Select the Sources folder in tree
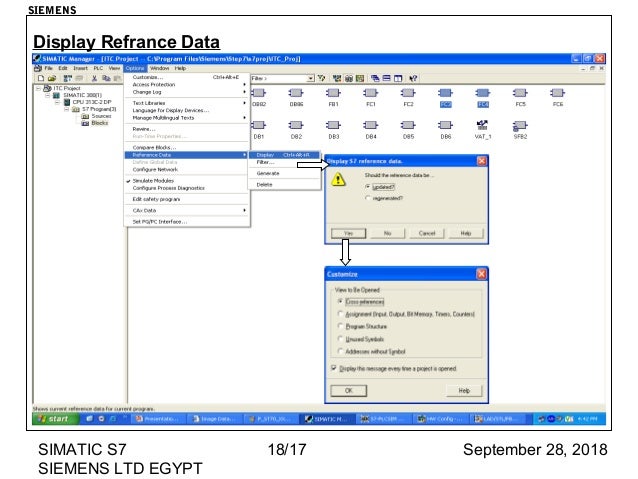The image size is (638, 479). pyautogui.click(x=96, y=116)
